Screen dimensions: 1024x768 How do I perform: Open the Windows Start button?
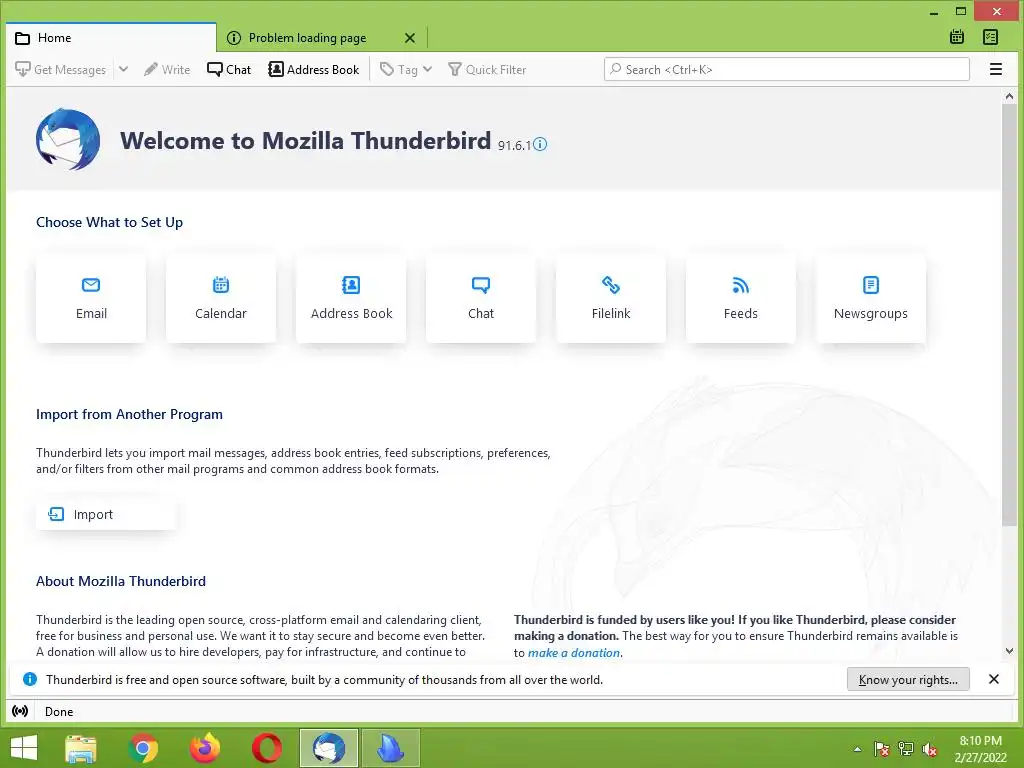click(24, 748)
